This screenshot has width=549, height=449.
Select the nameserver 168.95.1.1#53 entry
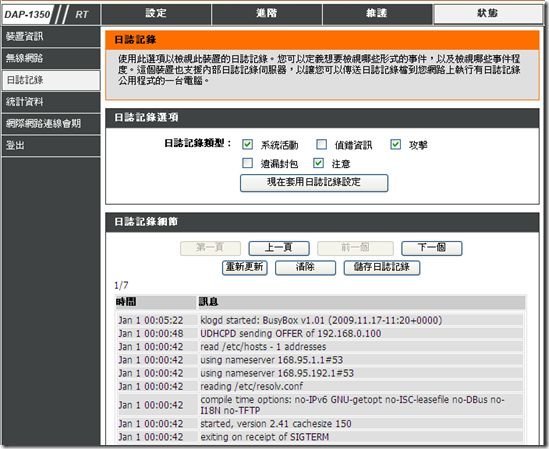(x=320, y=360)
